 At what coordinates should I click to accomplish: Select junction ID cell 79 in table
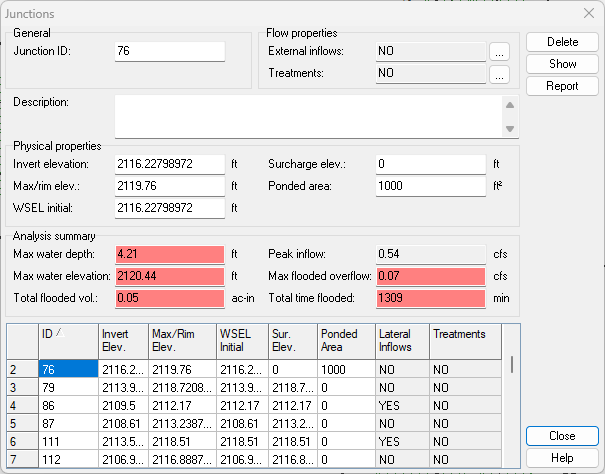[68, 387]
